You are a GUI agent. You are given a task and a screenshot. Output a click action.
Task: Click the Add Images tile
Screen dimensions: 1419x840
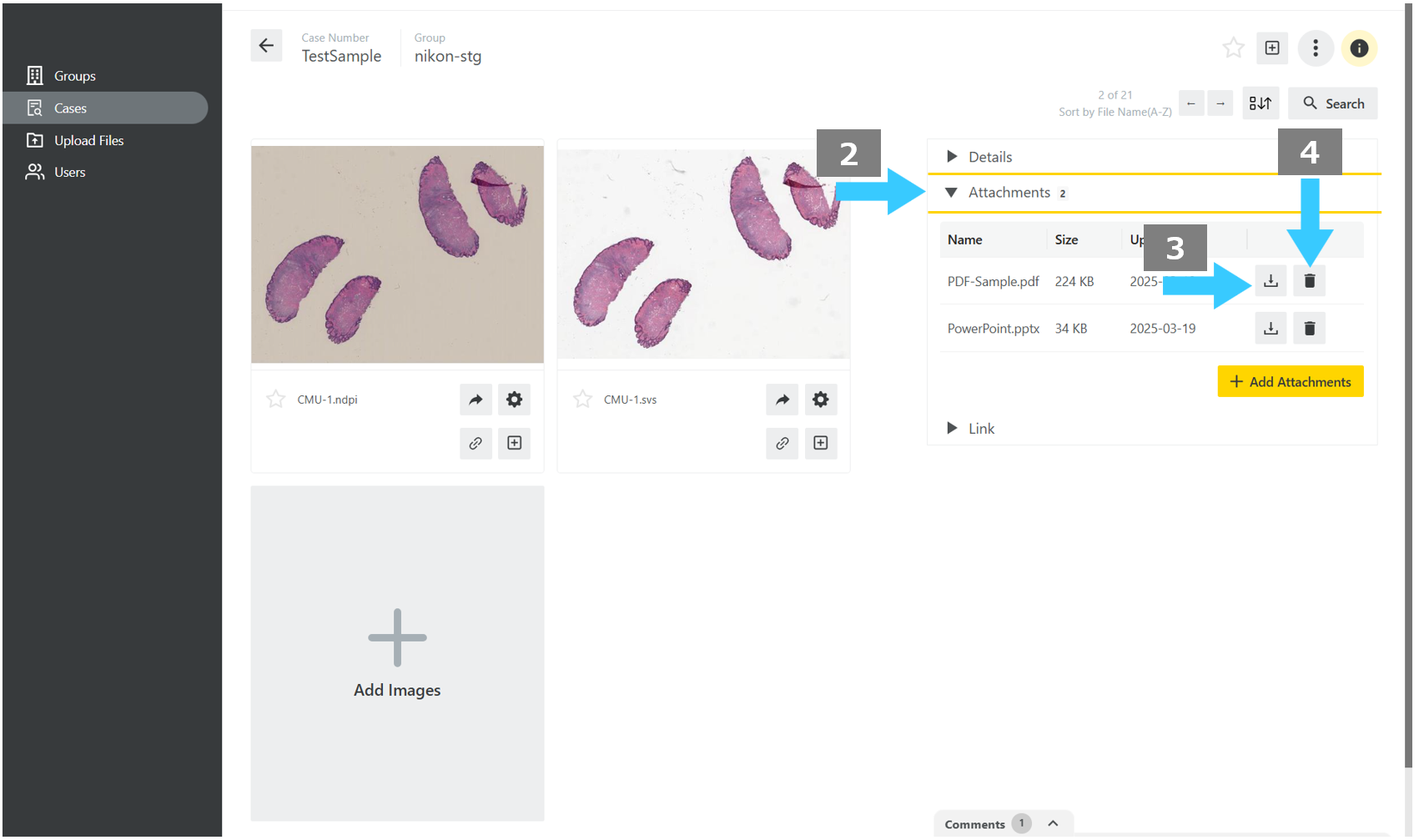tap(397, 654)
